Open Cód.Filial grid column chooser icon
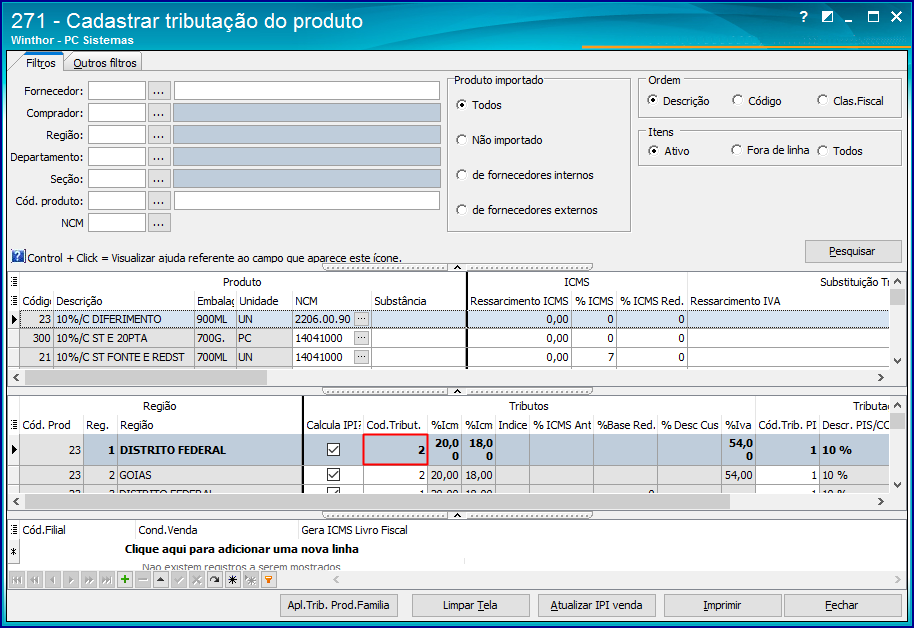 coord(14,530)
